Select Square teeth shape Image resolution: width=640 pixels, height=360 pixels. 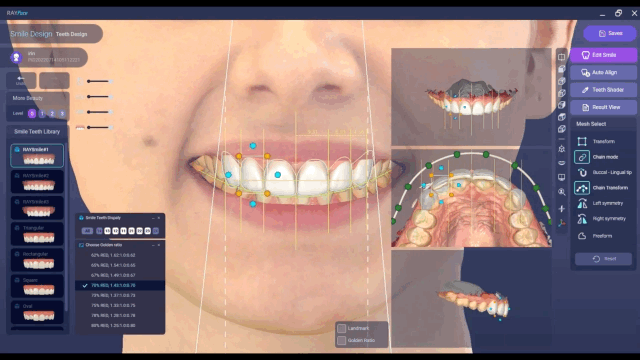37,286
